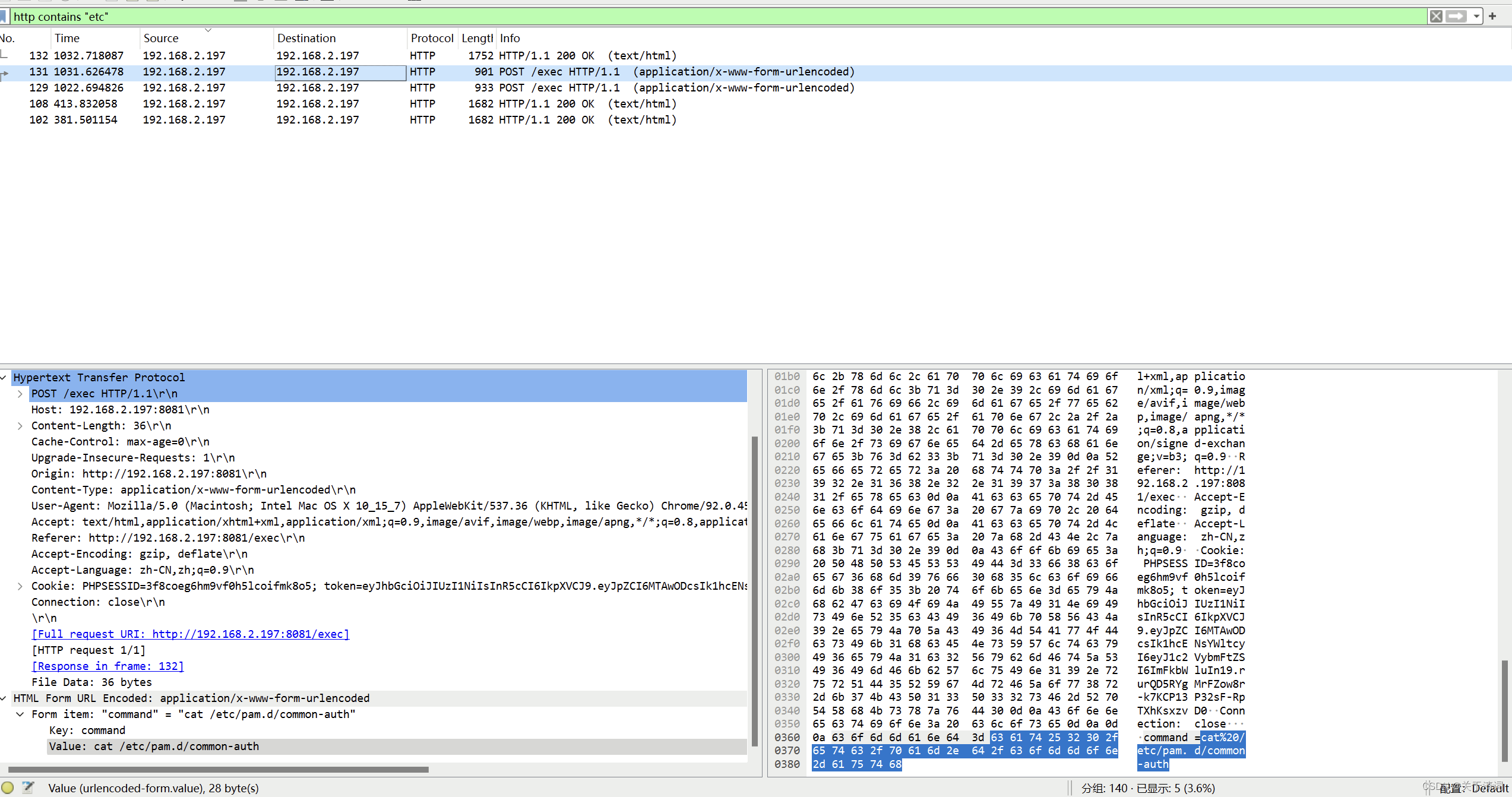Open the capture file properties icon in status bar
Image resolution: width=1512 pixels, height=797 pixels.
point(28,787)
